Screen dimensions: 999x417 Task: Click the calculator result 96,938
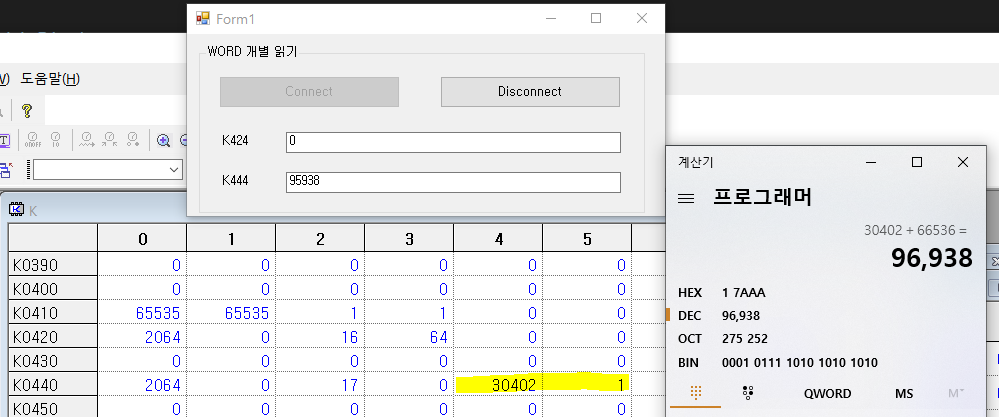931,258
